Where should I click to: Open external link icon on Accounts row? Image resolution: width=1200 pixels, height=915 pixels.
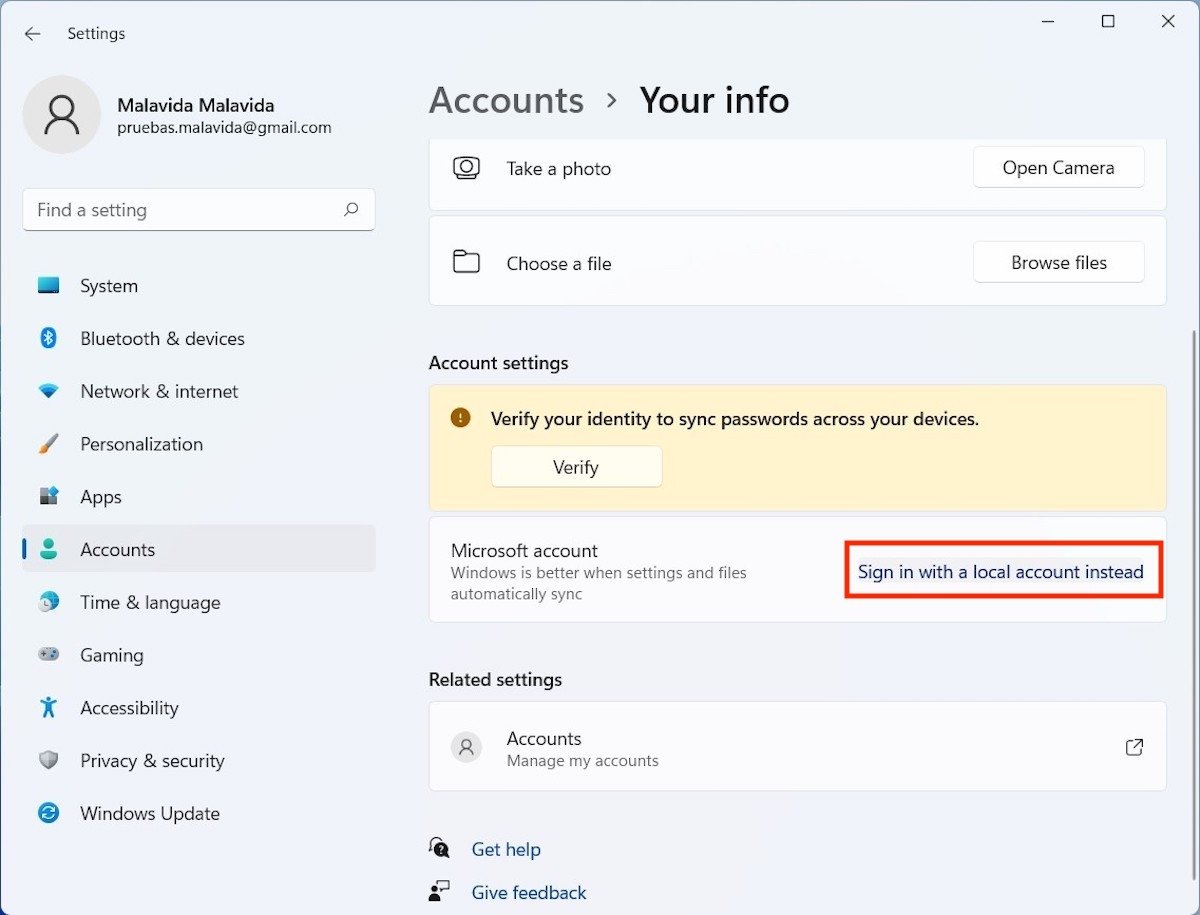[1134, 747]
